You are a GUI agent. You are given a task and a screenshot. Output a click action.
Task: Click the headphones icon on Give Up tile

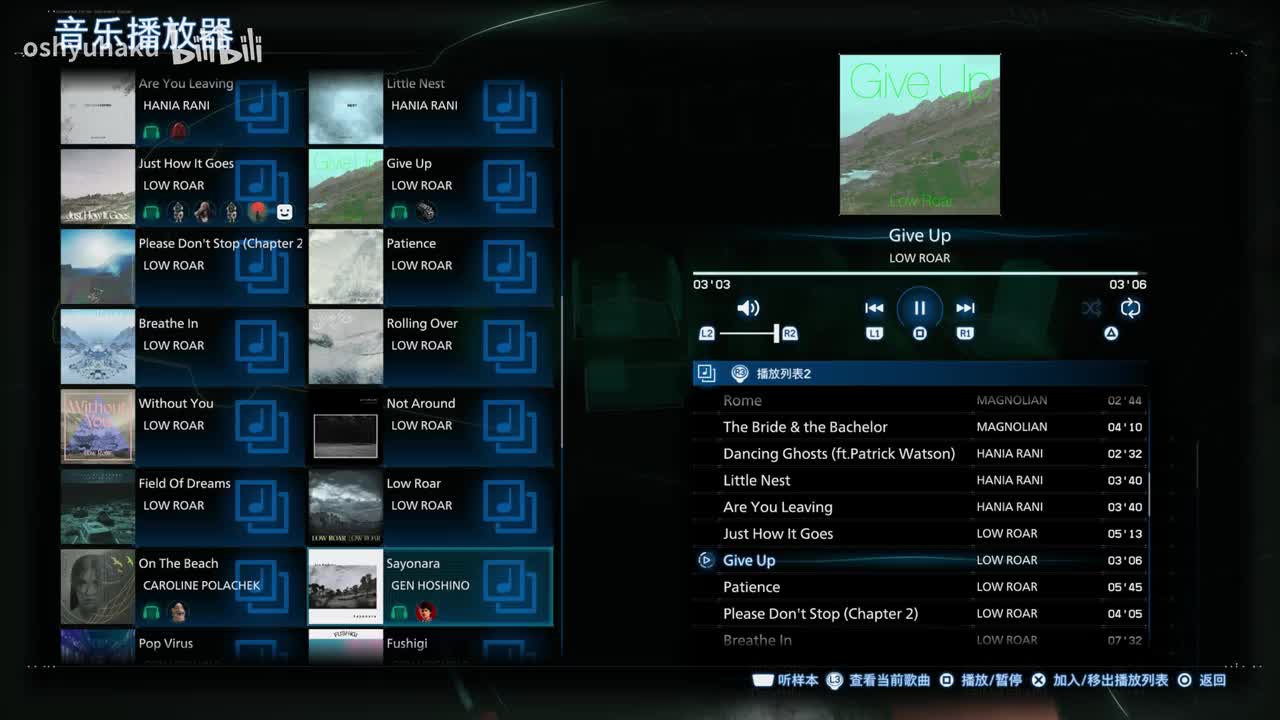(399, 211)
